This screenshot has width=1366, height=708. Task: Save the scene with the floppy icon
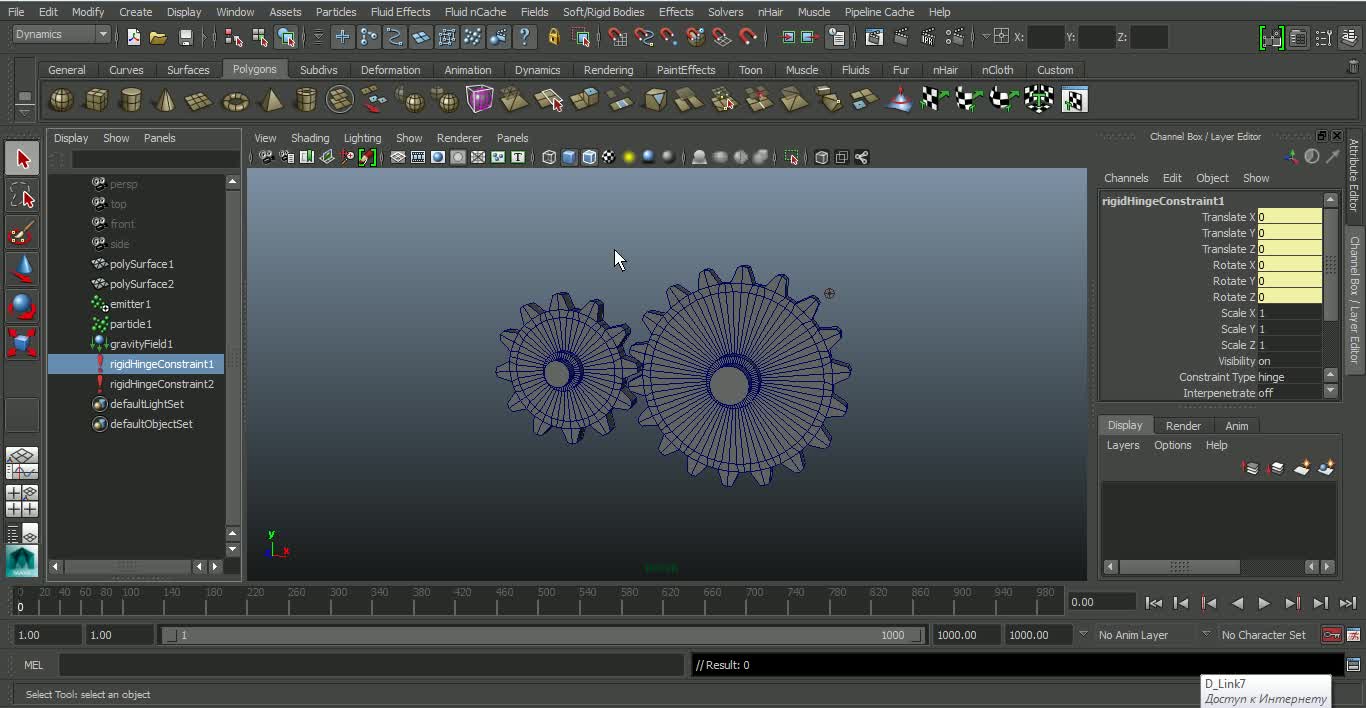point(185,37)
